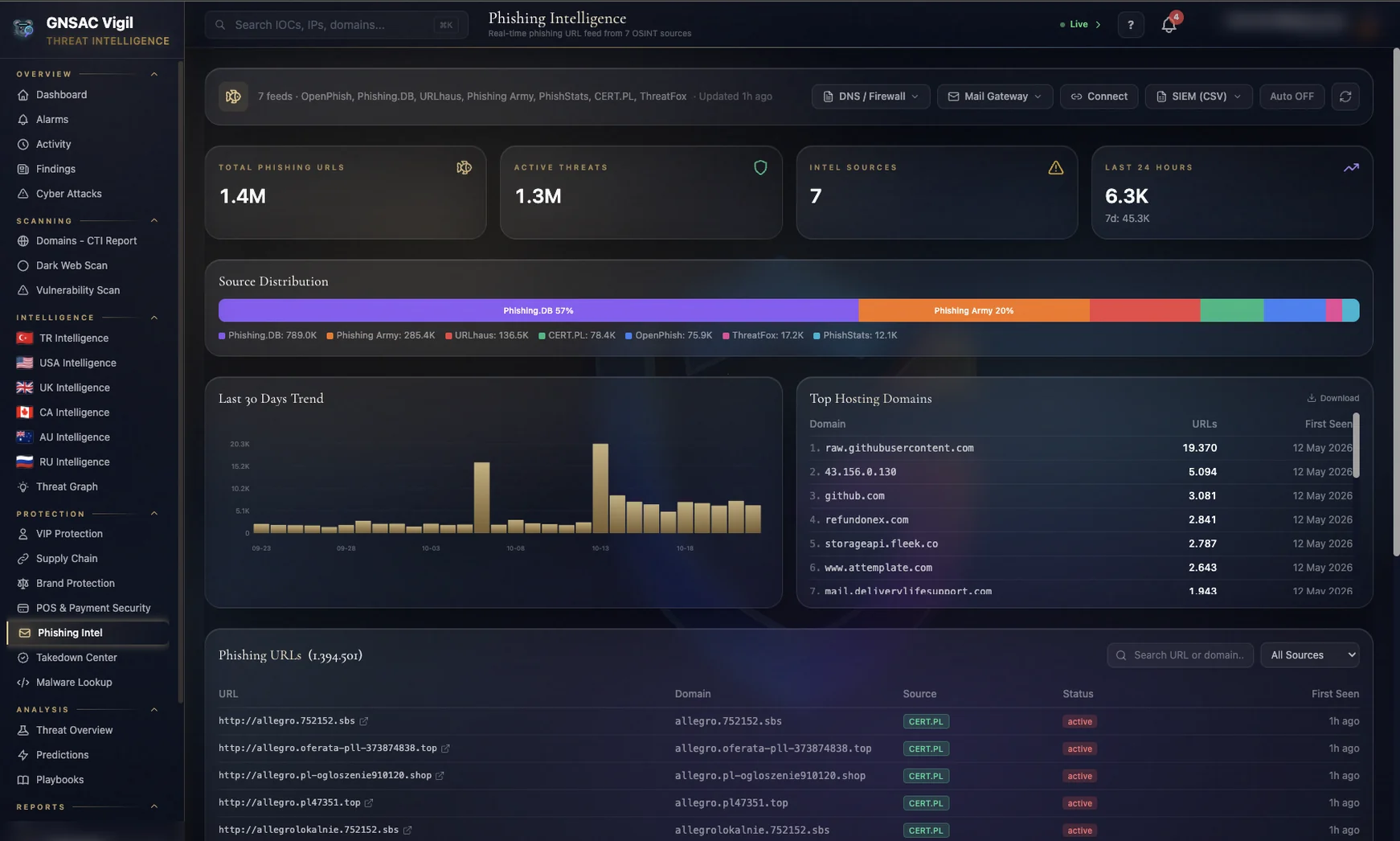Click the feeds icon beside feed list
Screen dimensions: 1400x841
[233, 96]
